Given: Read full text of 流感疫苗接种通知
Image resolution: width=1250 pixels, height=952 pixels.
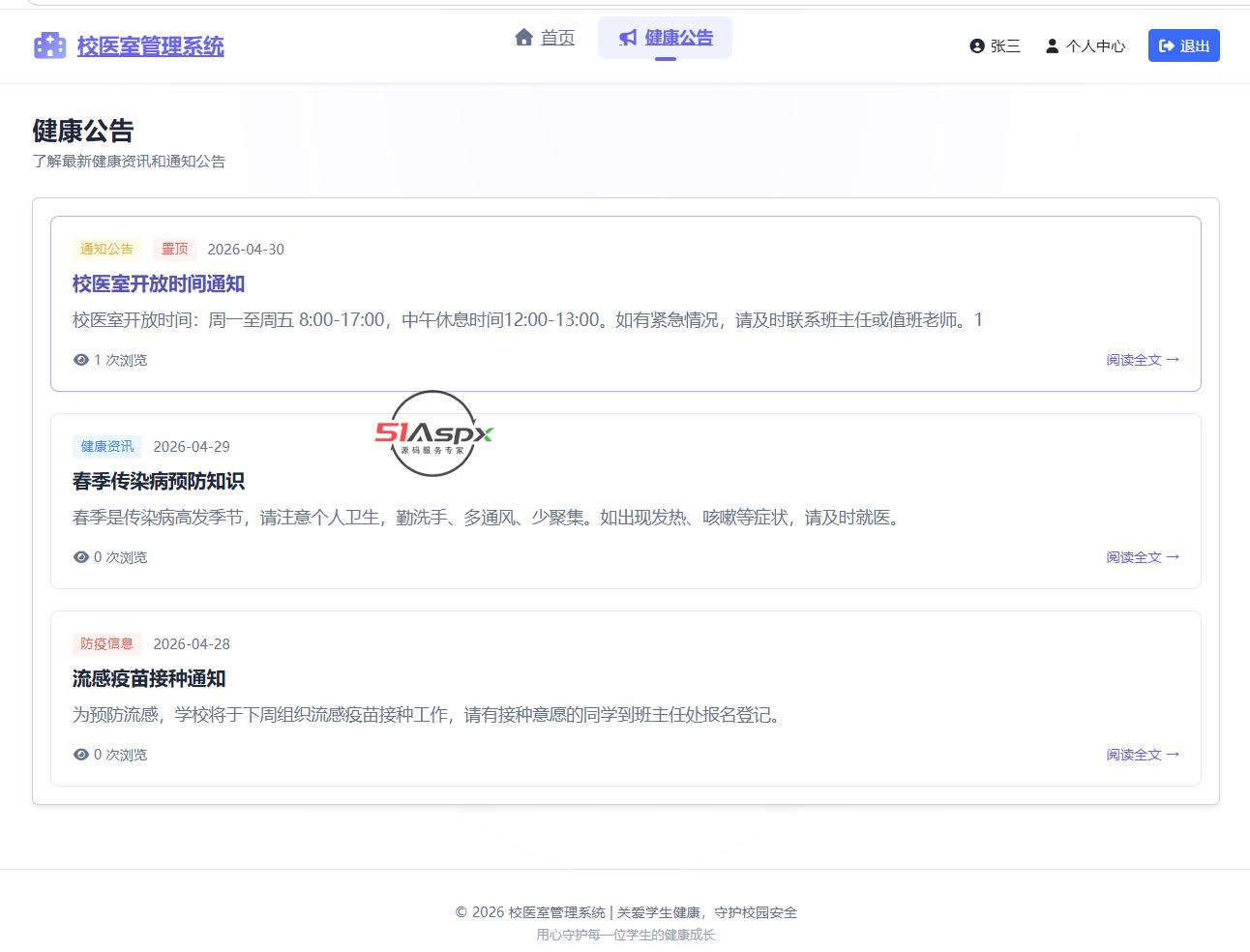Looking at the screenshot, I should coord(1144,755).
